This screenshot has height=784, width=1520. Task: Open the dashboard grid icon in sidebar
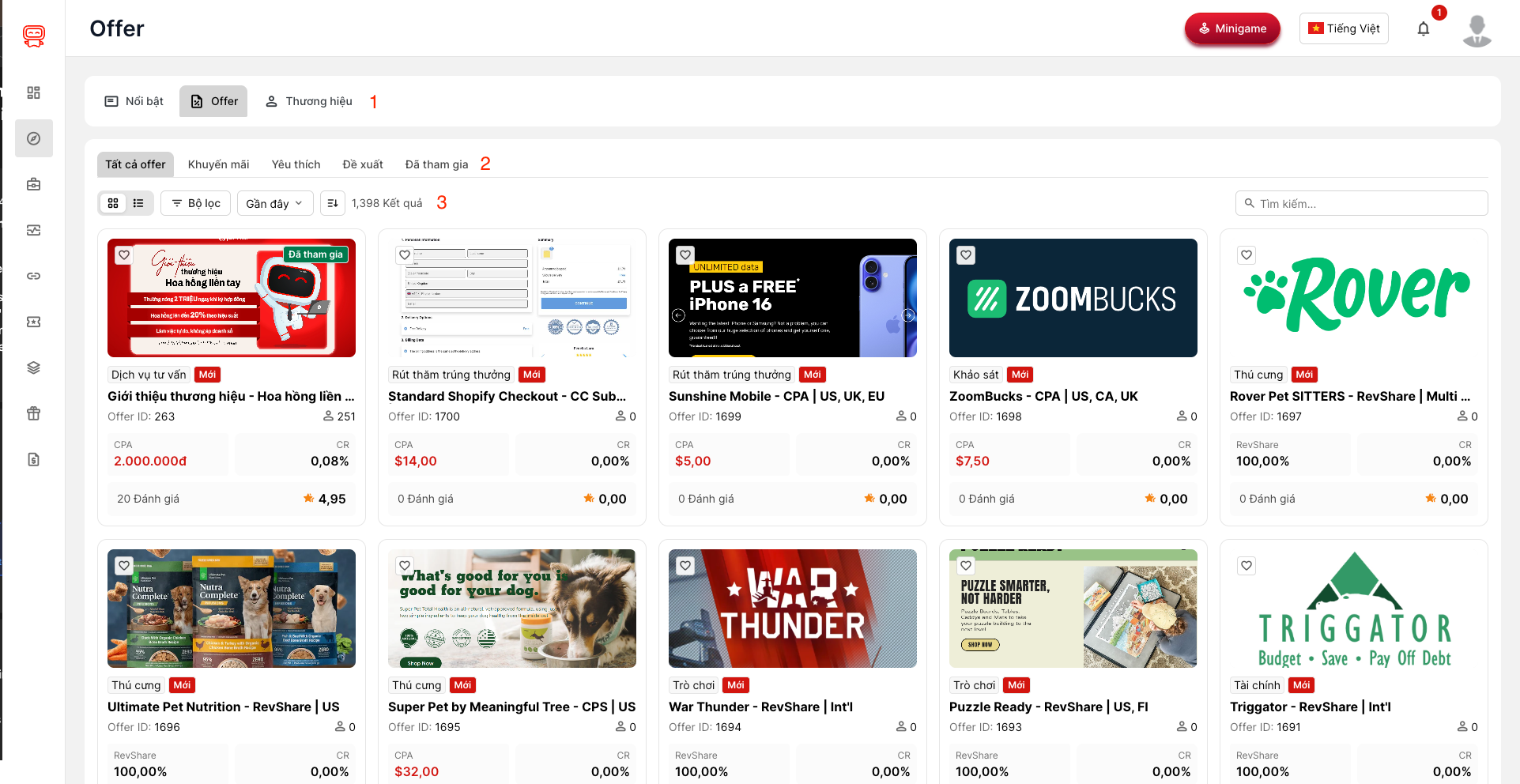pos(33,92)
